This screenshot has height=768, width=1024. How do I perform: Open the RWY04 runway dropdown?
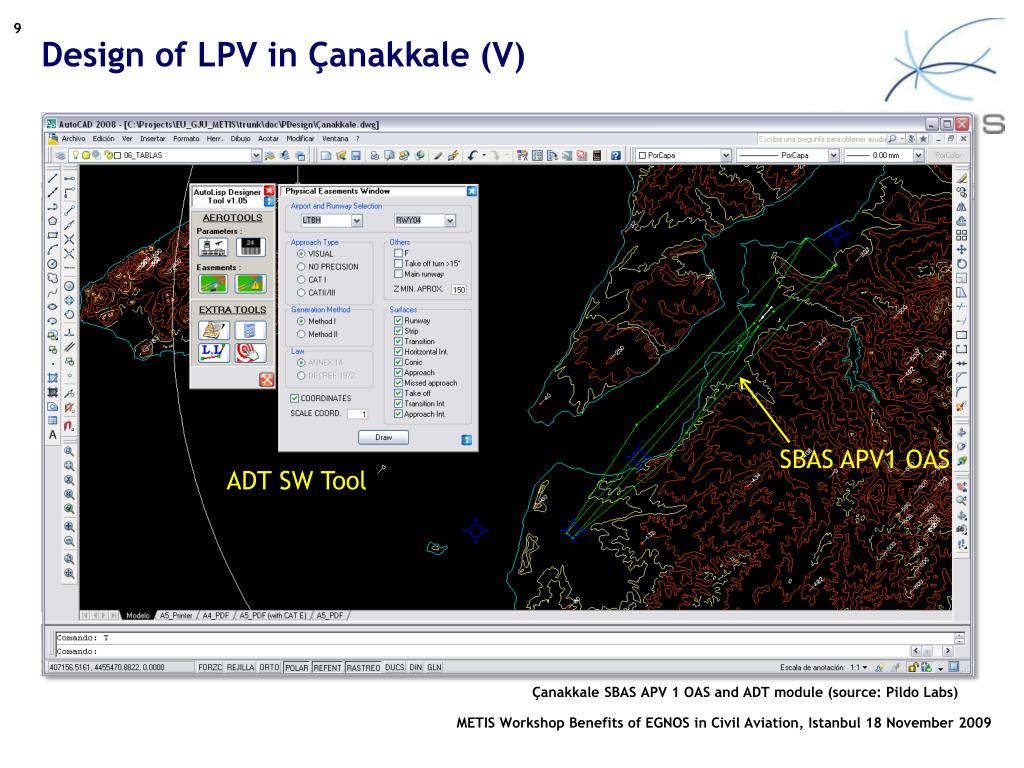450,221
